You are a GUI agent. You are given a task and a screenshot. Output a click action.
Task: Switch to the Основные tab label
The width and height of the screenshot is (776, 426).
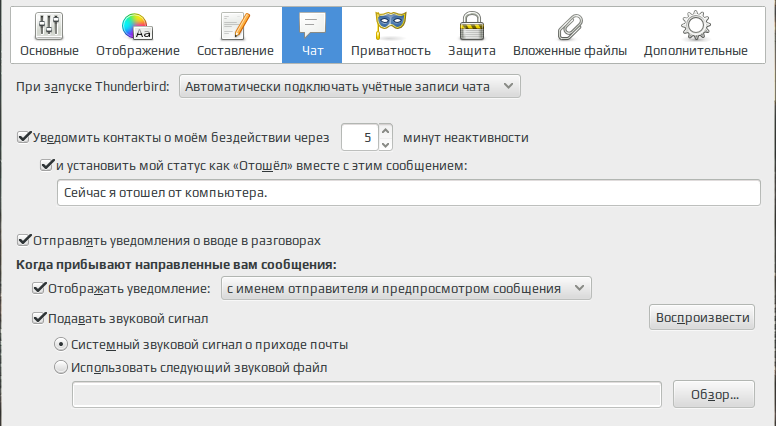49,51
